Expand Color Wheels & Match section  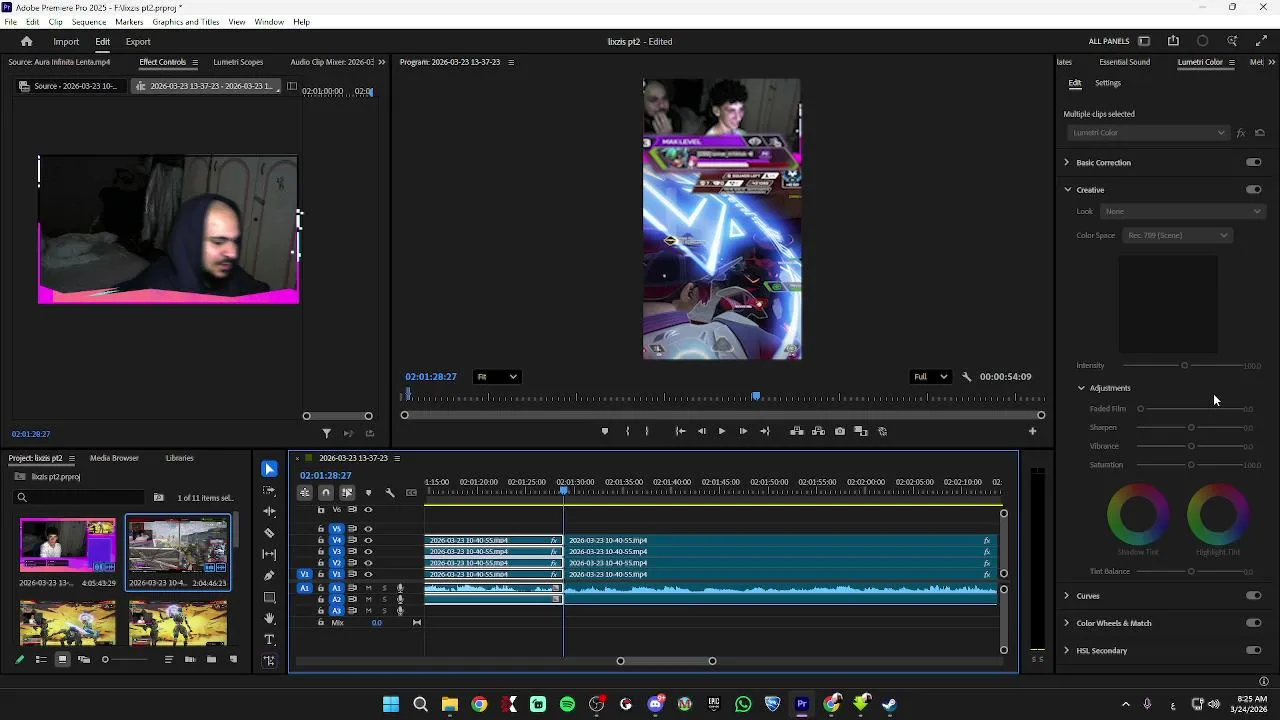click(1066, 623)
